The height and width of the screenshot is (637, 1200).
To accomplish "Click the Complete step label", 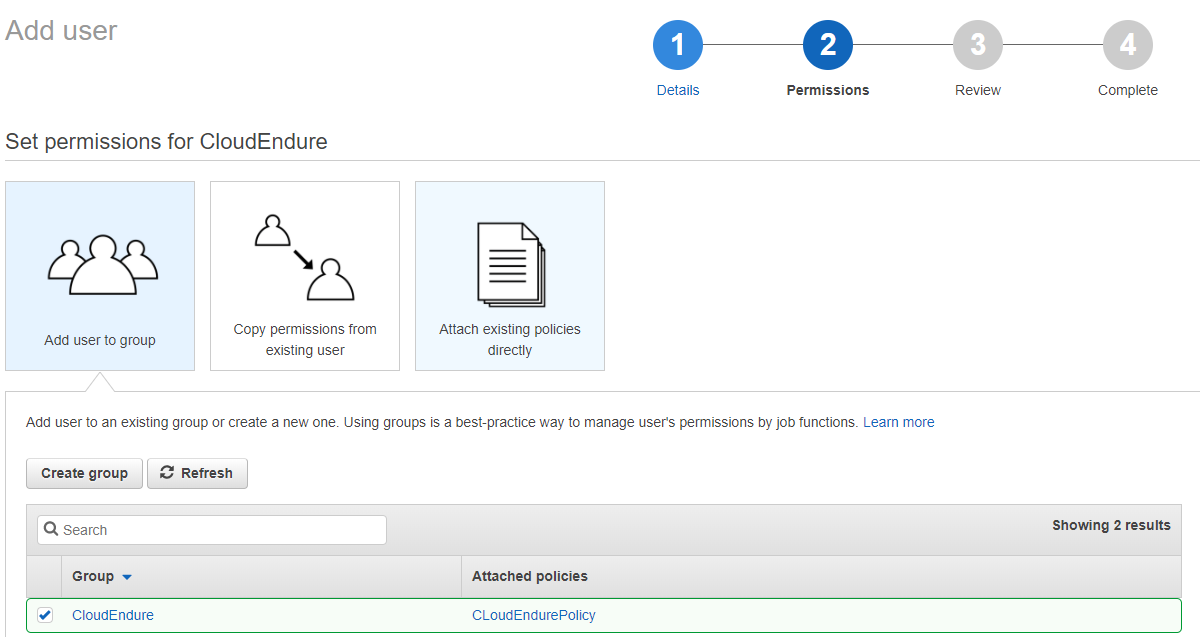I will pyautogui.click(x=1128, y=90).
